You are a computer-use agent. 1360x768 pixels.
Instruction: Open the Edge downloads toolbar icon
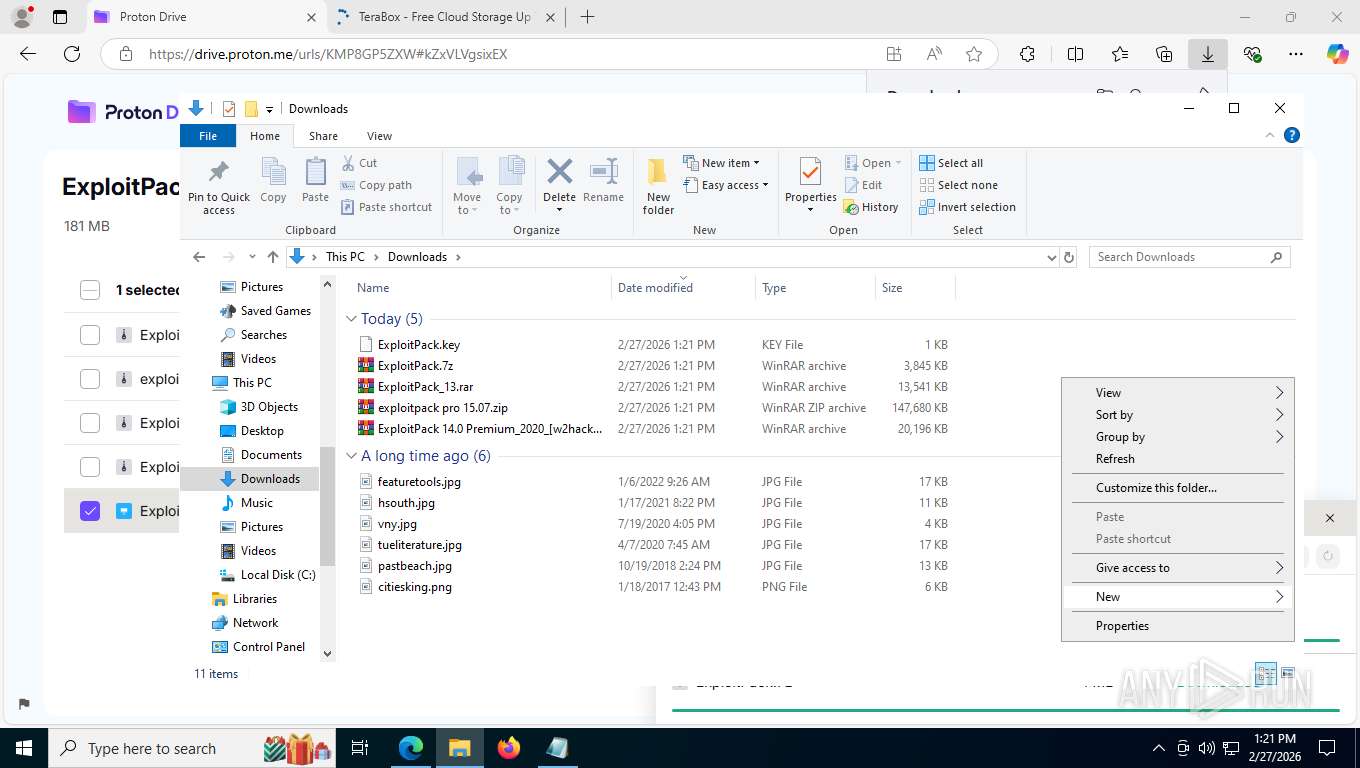point(1208,54)
